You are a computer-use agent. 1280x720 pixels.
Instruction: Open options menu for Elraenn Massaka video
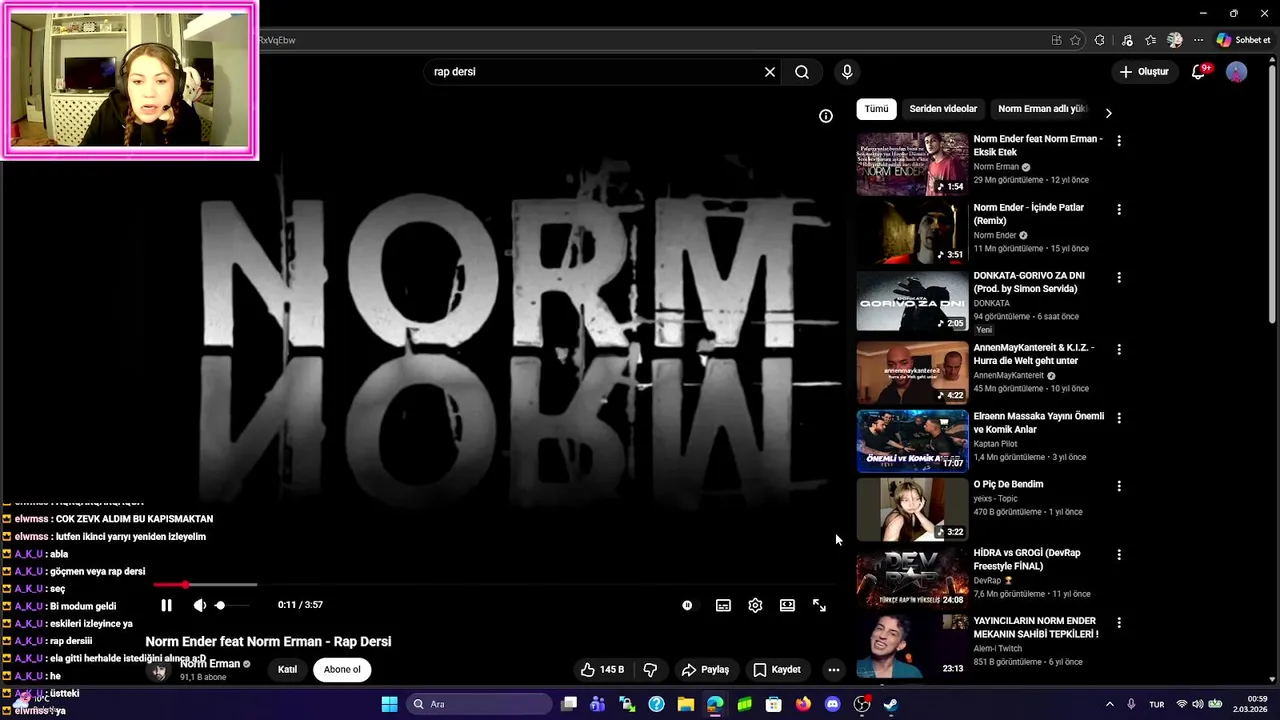point(1119,418)
